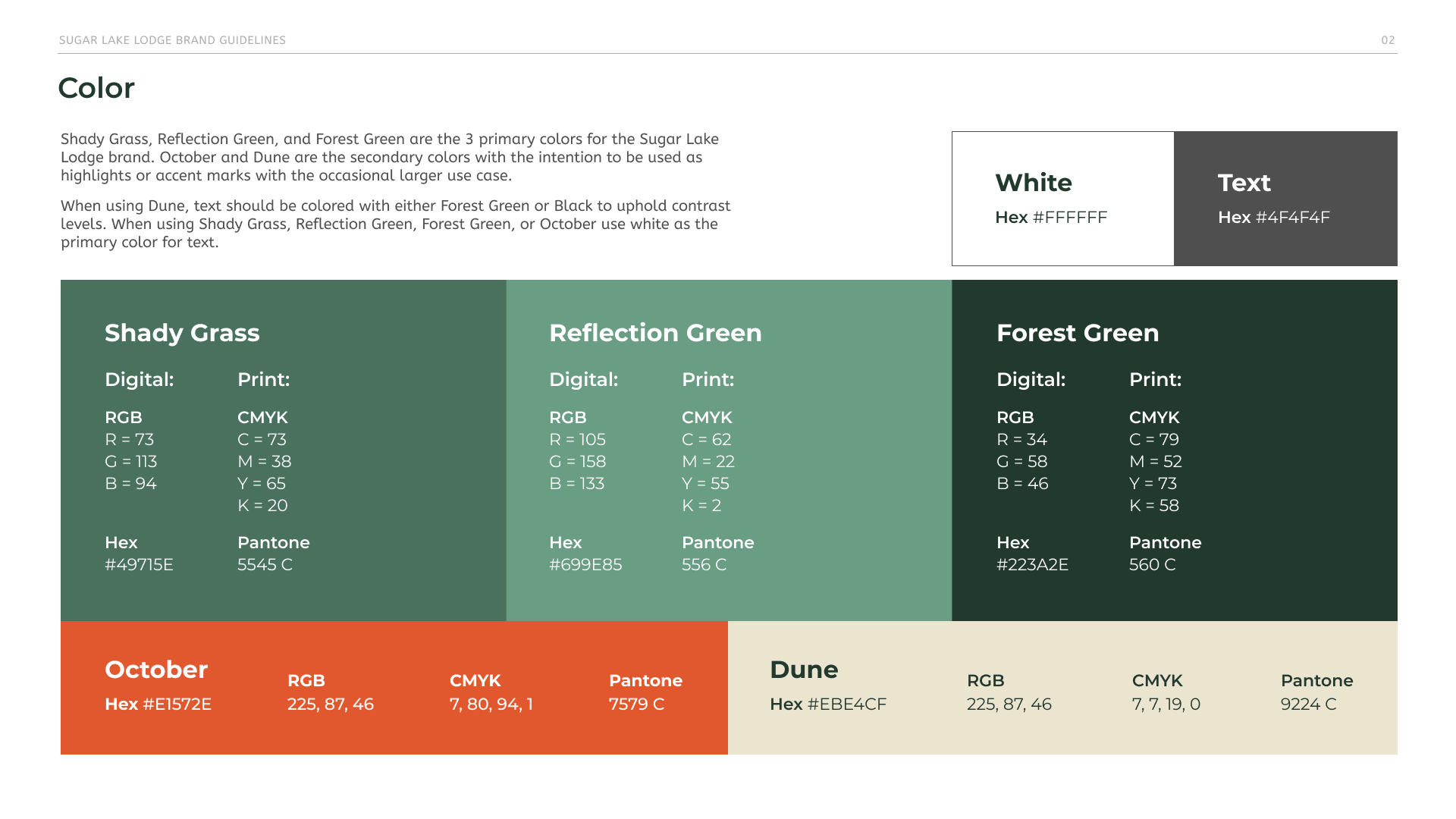This screenshot has width=1456, height=819.
Task: Select the hex code #699E85
Action: pos(585,565)
